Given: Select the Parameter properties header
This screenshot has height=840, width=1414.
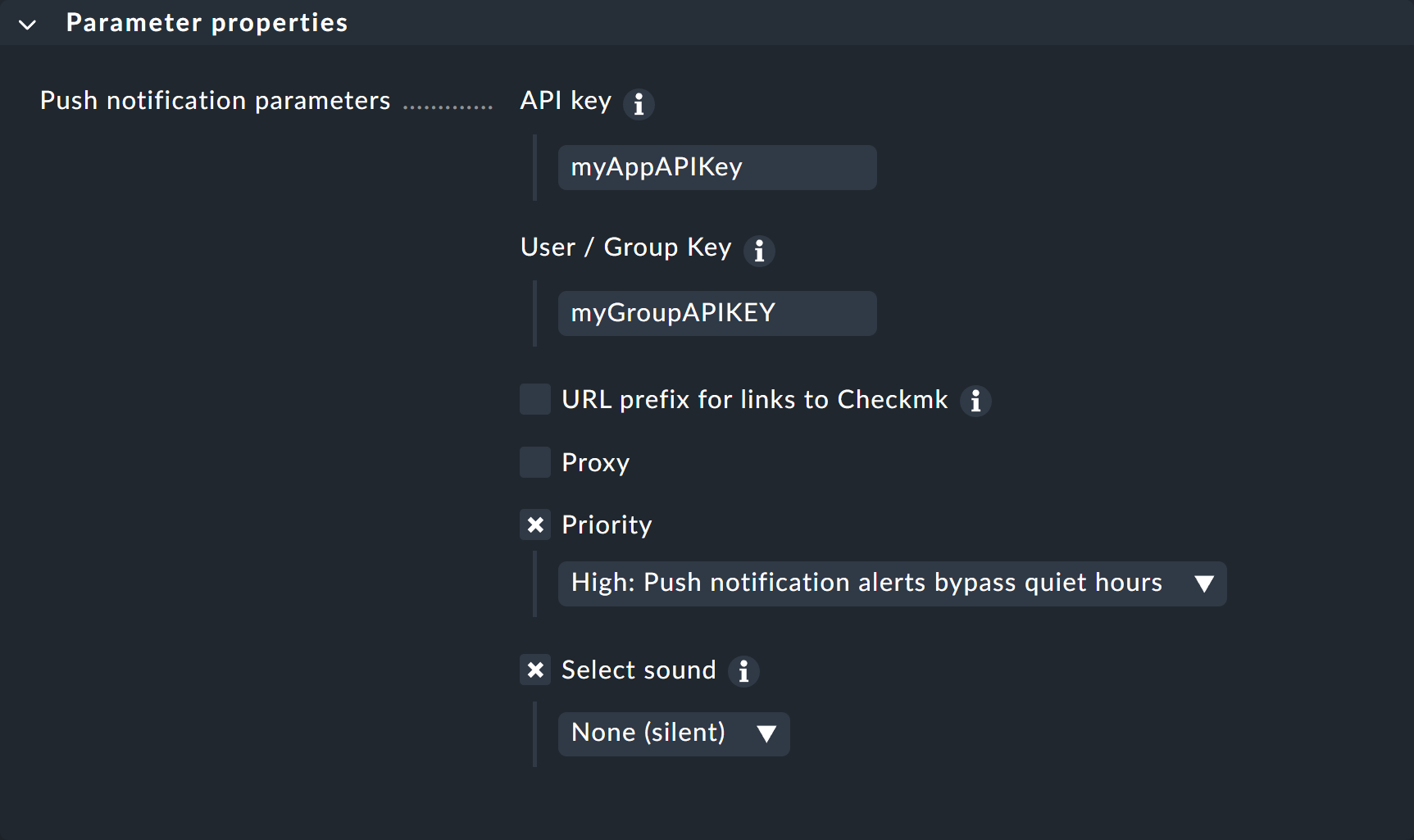Looking at the screenshot, I should (x=207, y=22).
